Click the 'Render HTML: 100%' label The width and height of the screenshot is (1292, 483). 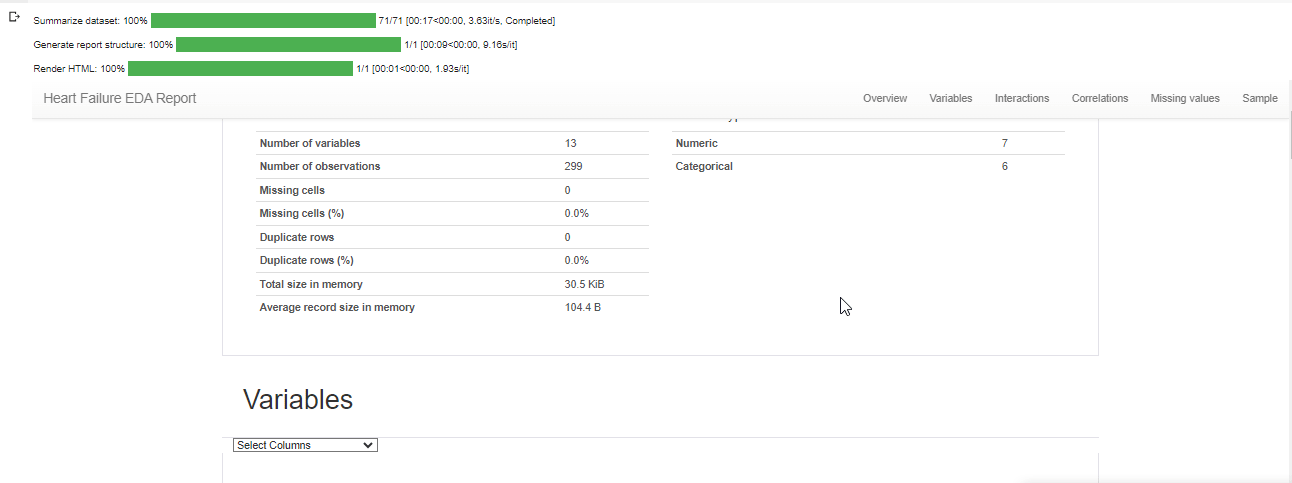tap(79, 69)
